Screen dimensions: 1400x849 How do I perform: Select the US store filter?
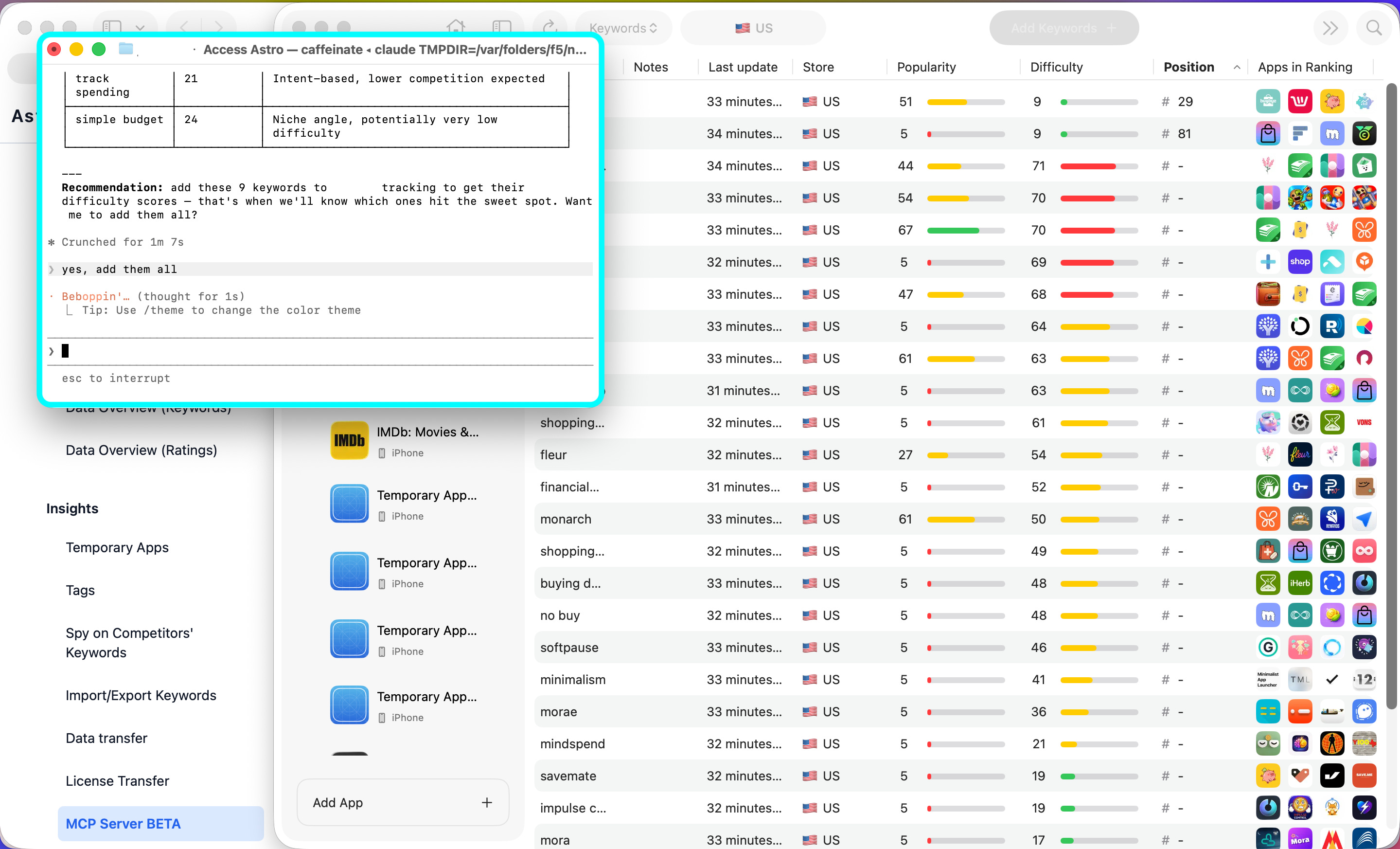click(753, 28)
